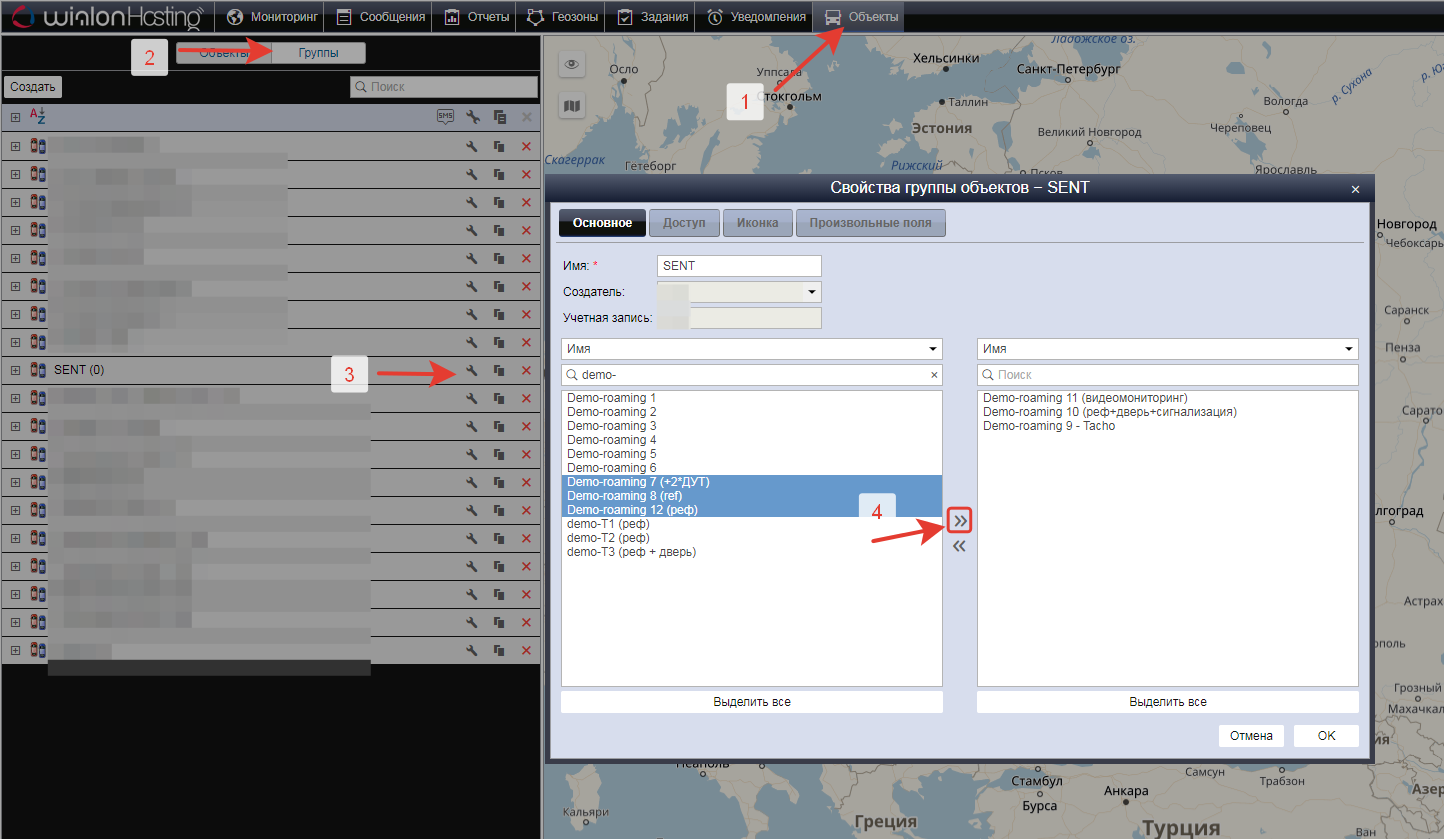Expand the SENT group tree row

[15, 371]
